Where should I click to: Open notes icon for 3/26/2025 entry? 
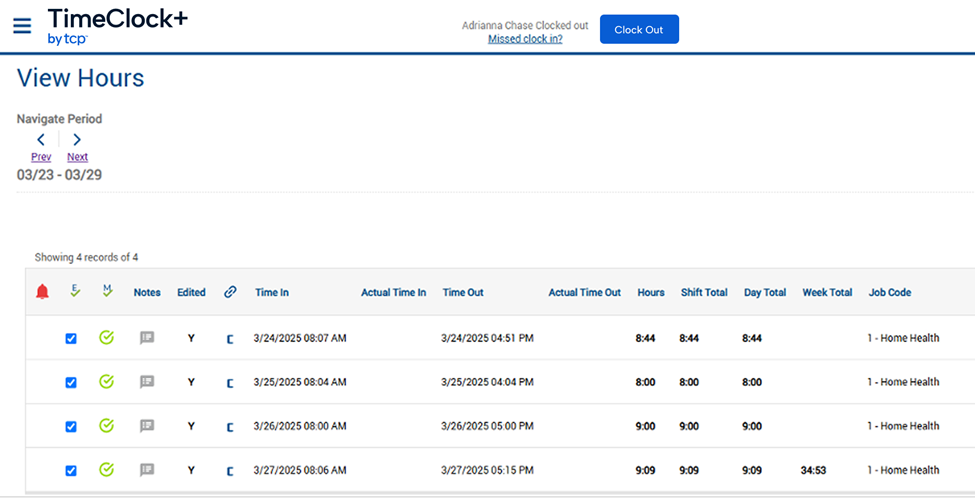(x=147, y=426)
